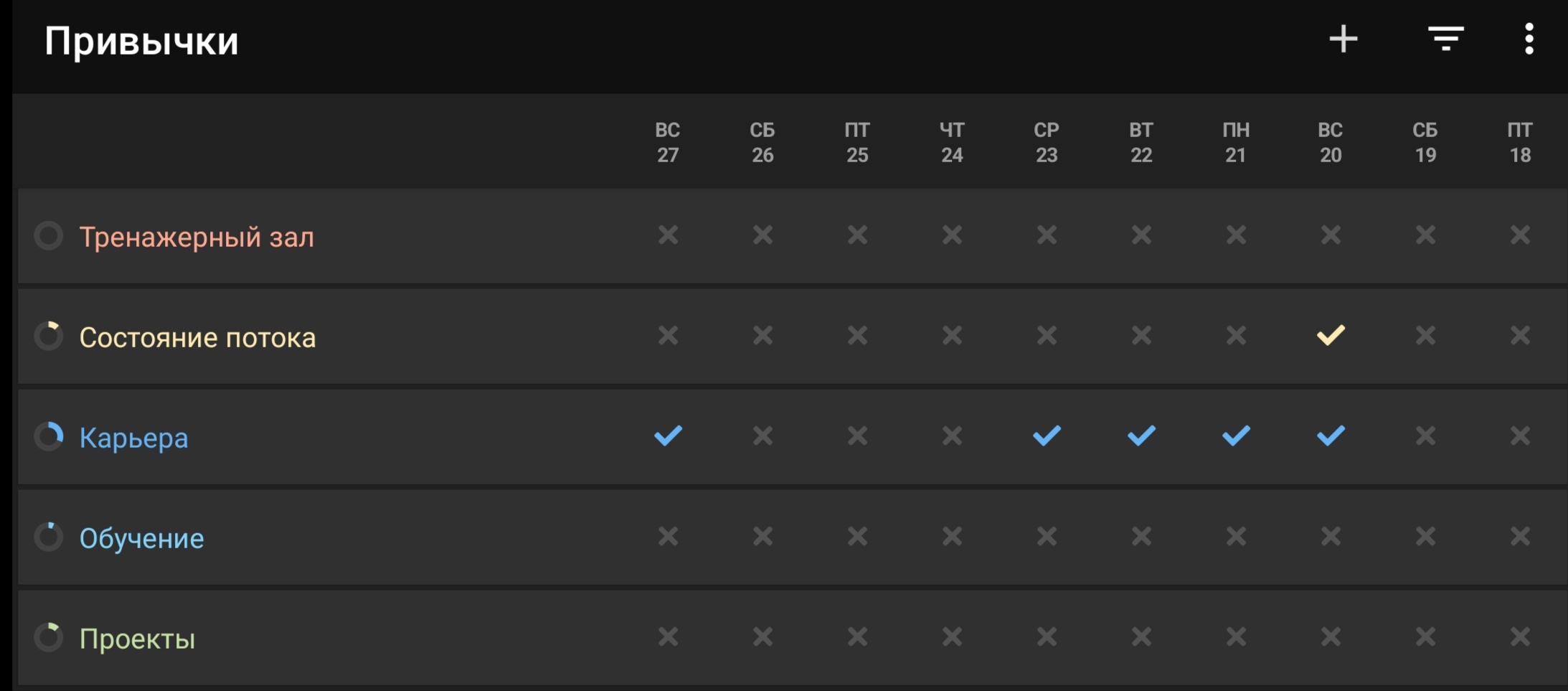Select the Проекты habit row label

(137, 639)
